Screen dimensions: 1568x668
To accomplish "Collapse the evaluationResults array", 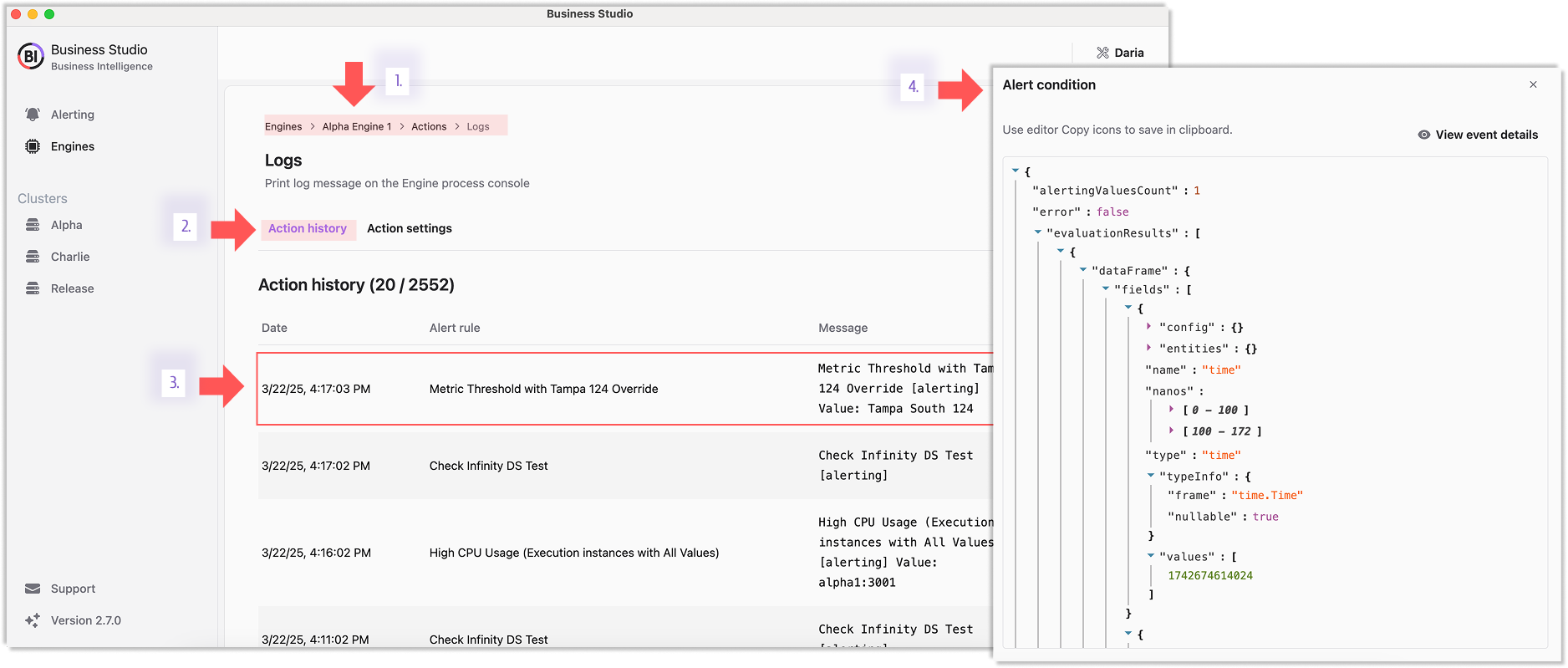I will (1038, 232).
